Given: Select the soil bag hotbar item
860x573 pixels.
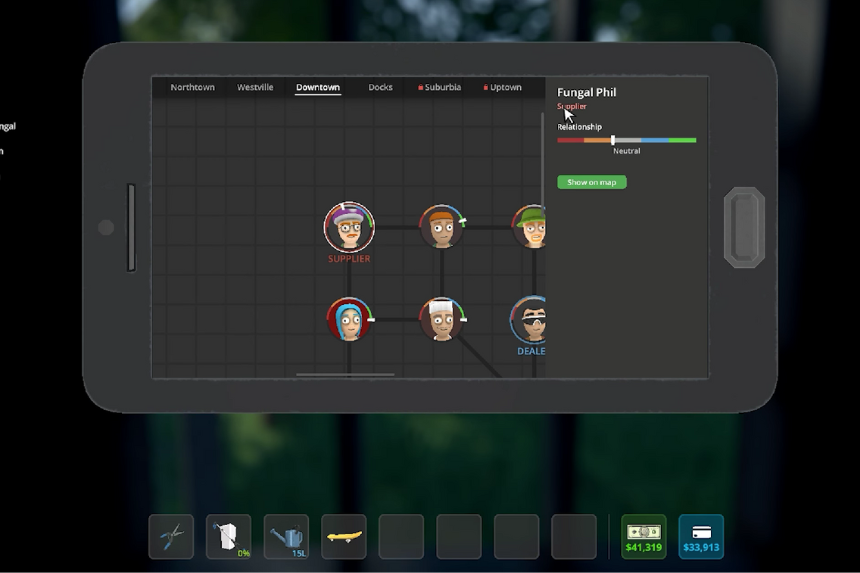Looking at the screenshot, I should point(229,537).
